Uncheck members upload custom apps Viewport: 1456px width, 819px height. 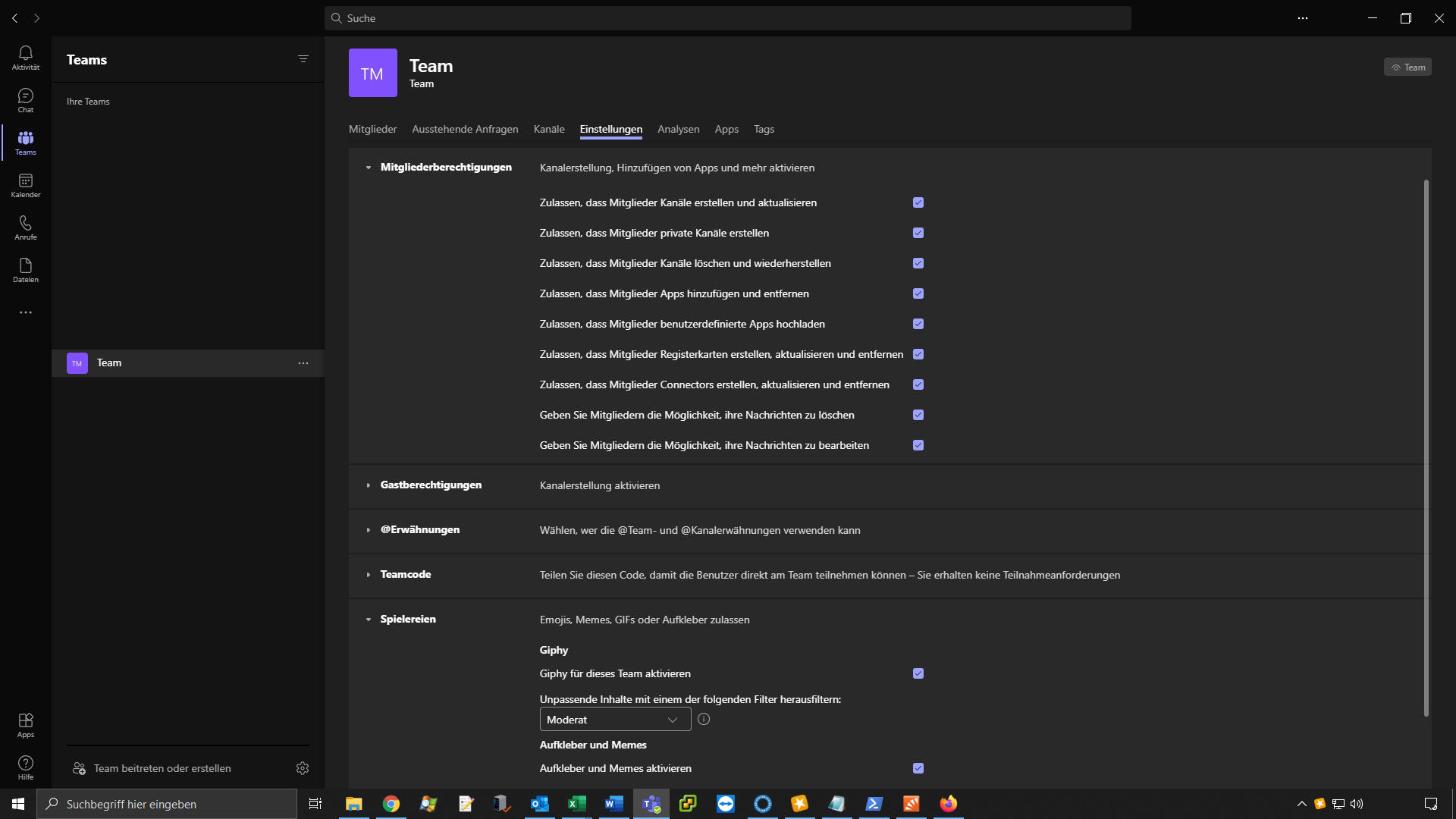(x=918, y=324)
